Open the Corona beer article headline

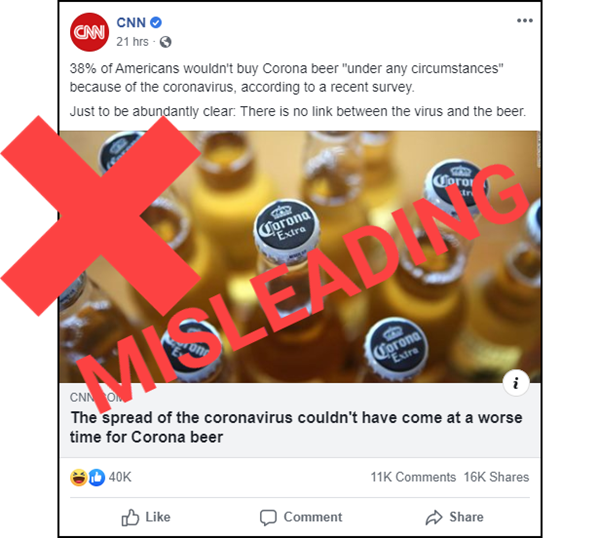pos(296,427)
